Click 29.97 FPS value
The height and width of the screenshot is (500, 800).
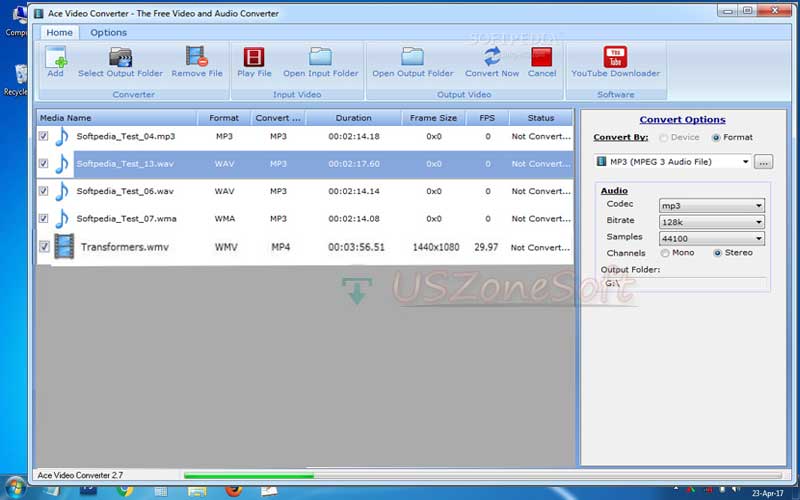click(486, 247)
